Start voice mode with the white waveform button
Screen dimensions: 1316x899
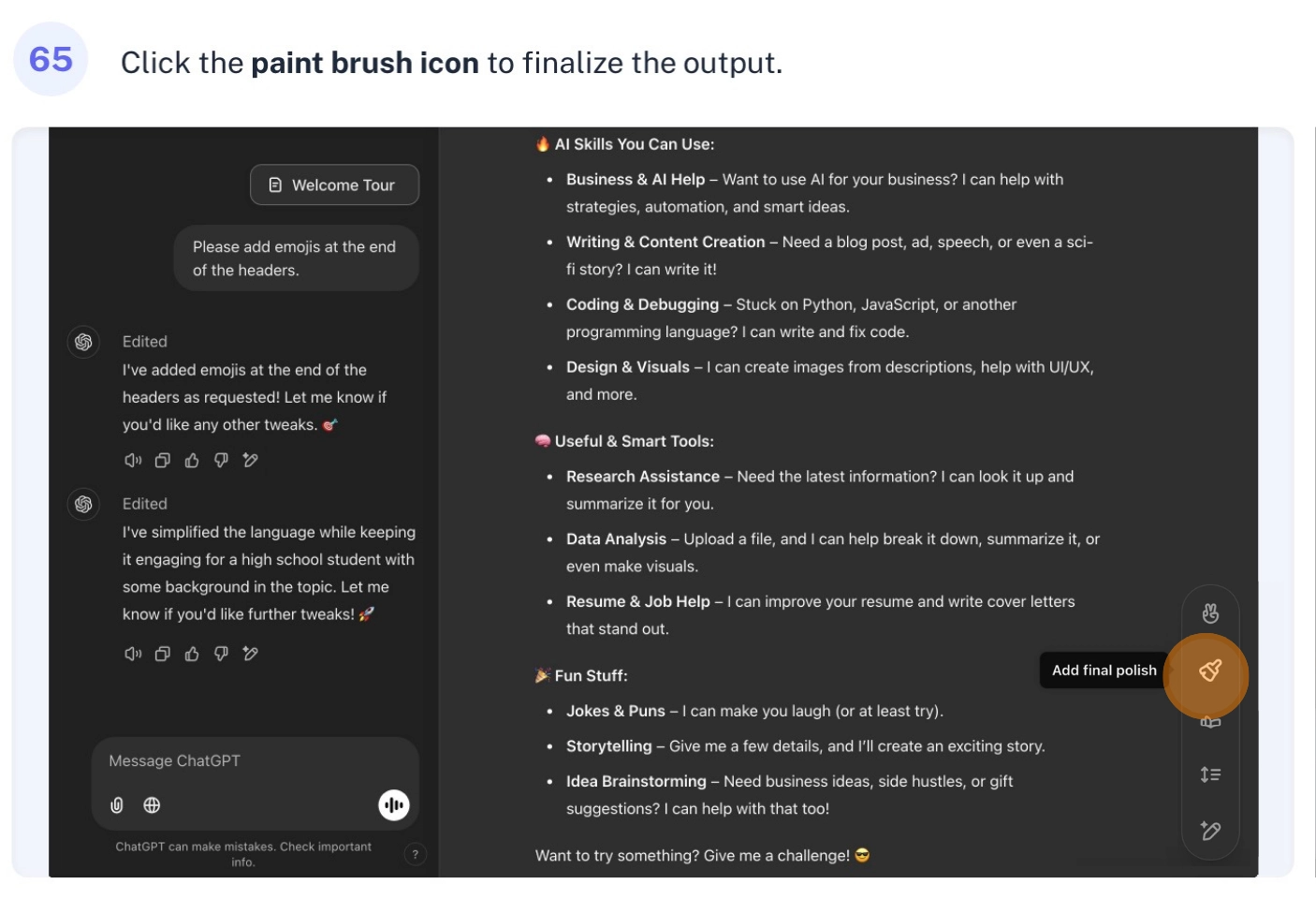point(394,805)
